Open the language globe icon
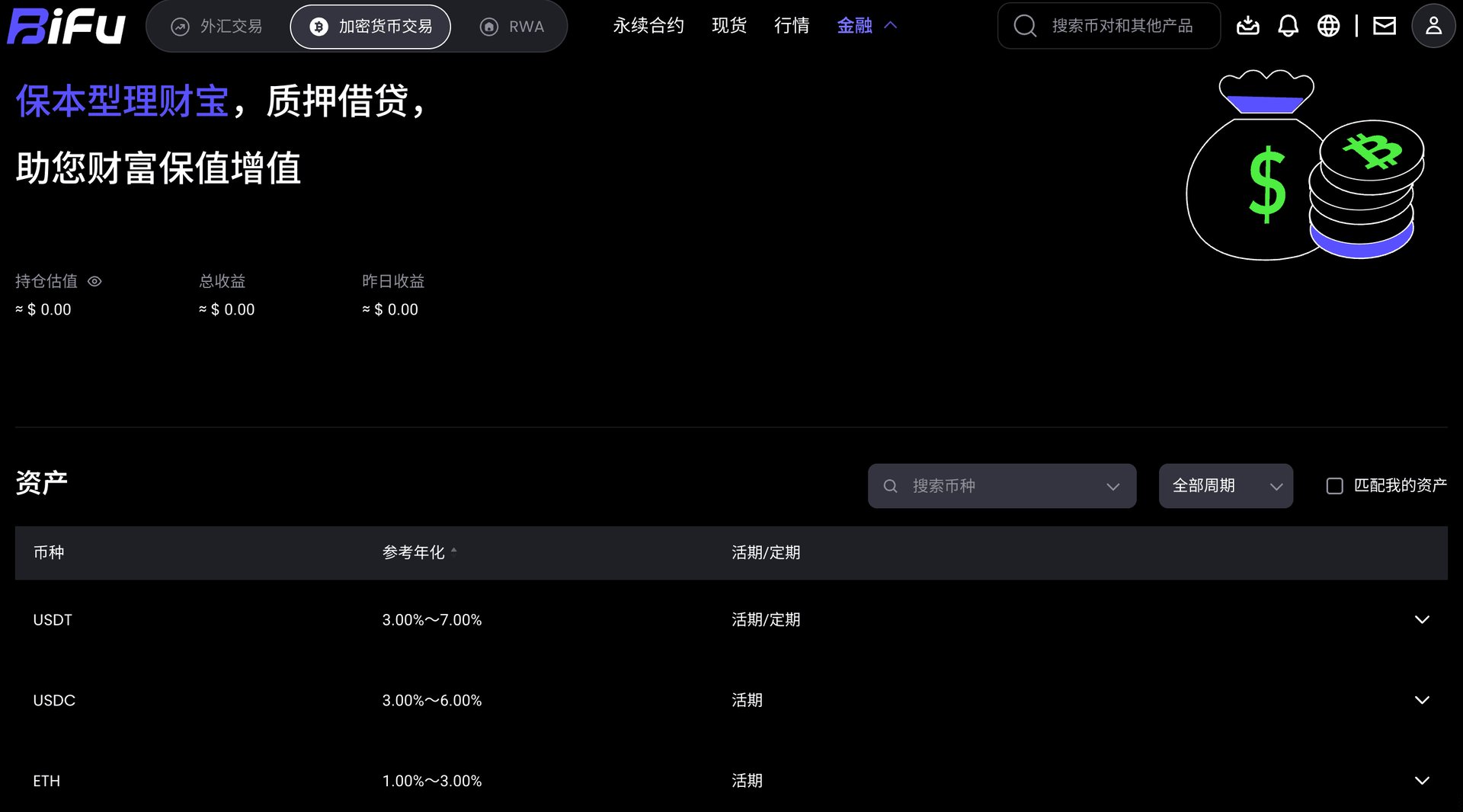Screen dimensions: 1463x812 point(1328,26)
